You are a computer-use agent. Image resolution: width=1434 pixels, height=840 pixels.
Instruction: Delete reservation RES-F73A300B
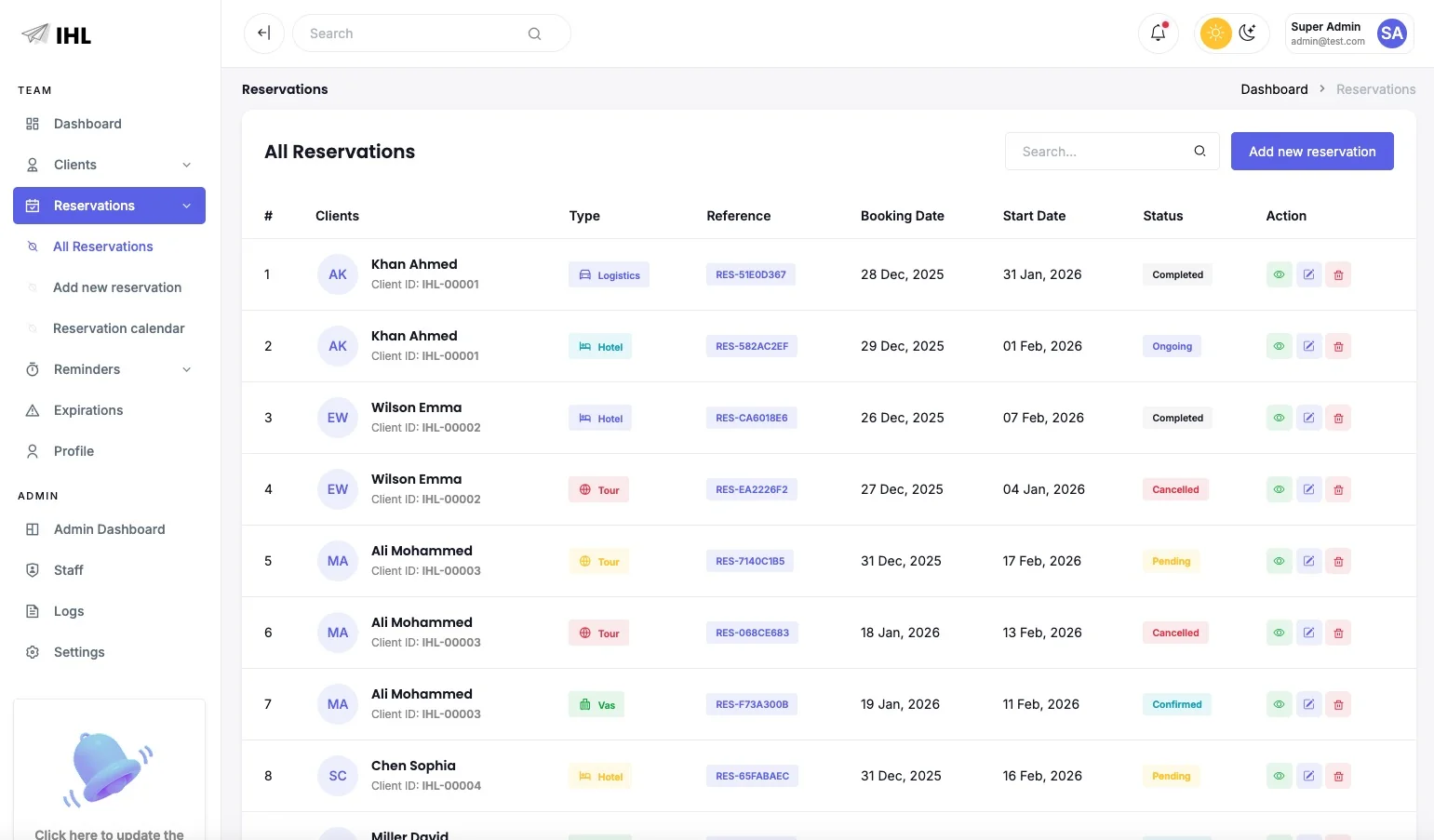tap(1338, 704)
